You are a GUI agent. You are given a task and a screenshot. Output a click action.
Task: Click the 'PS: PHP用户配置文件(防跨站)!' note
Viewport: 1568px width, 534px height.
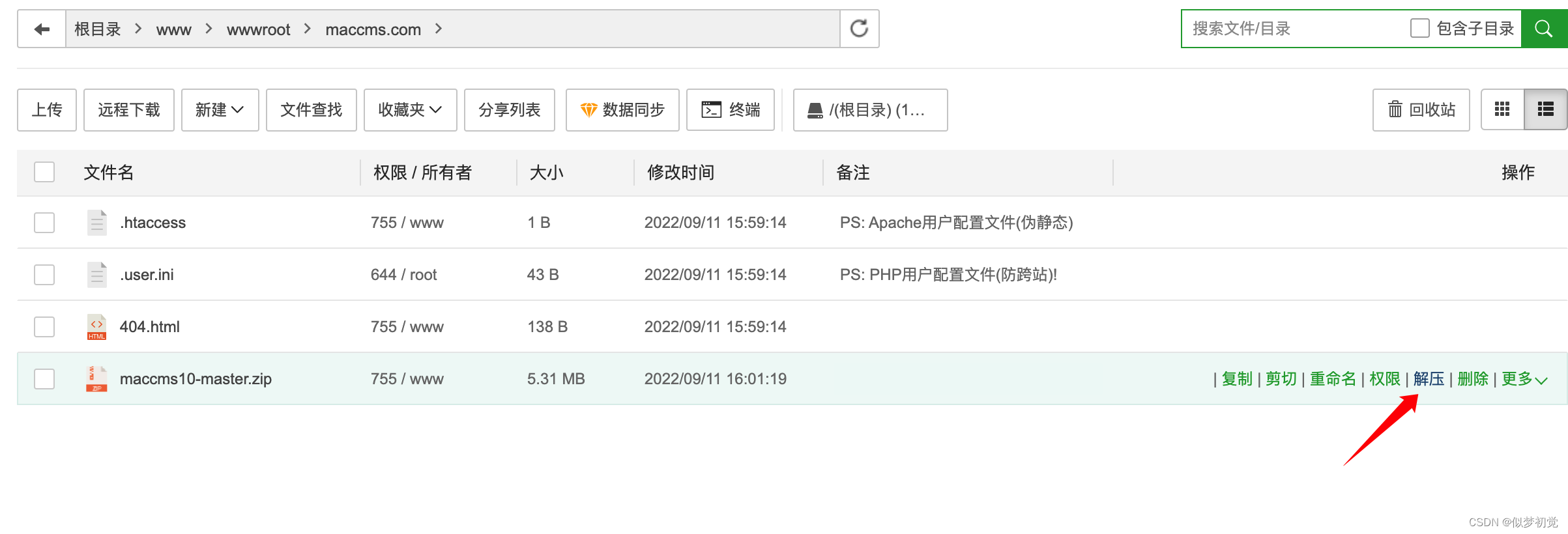[x=948, y=275]
